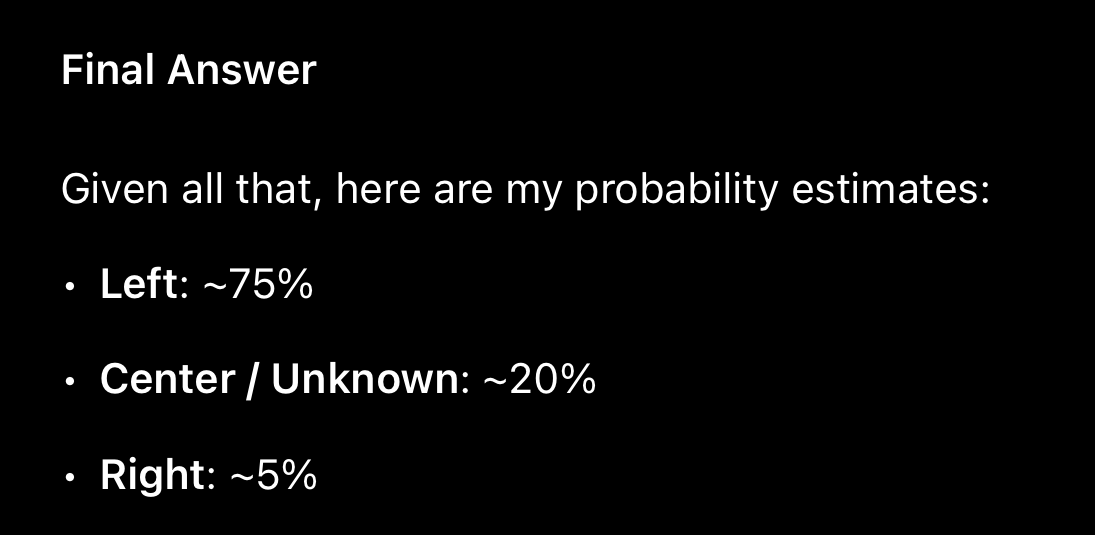Click the bold word "Unknown"
1095x535 pixels.
365,379
